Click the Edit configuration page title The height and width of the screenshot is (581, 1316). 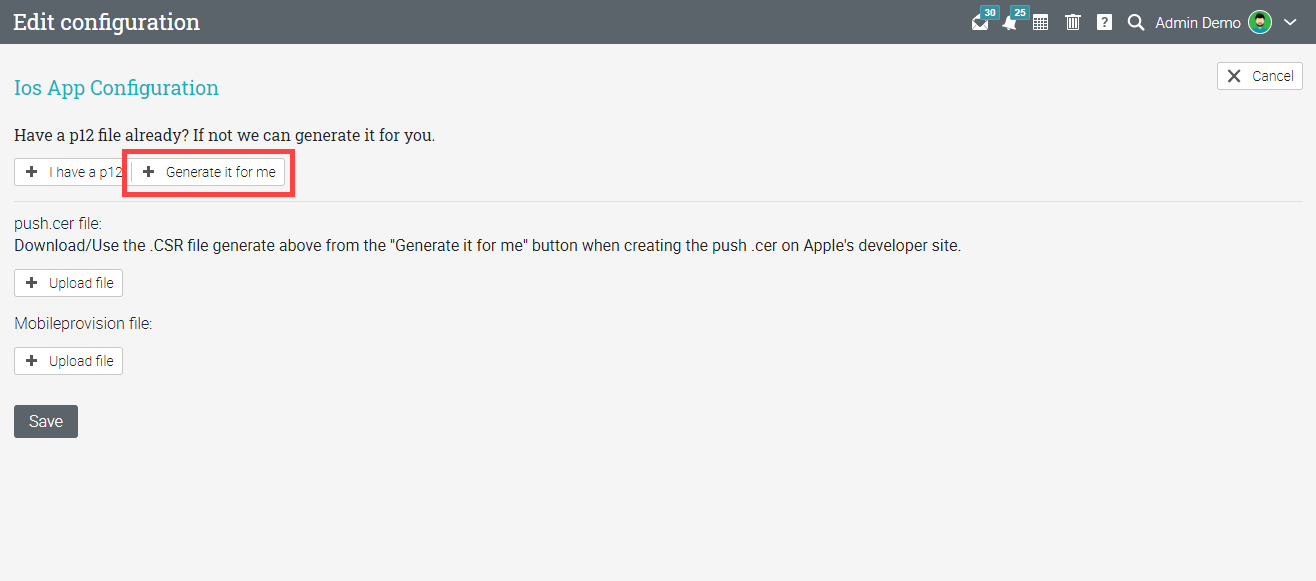[106, 22]
